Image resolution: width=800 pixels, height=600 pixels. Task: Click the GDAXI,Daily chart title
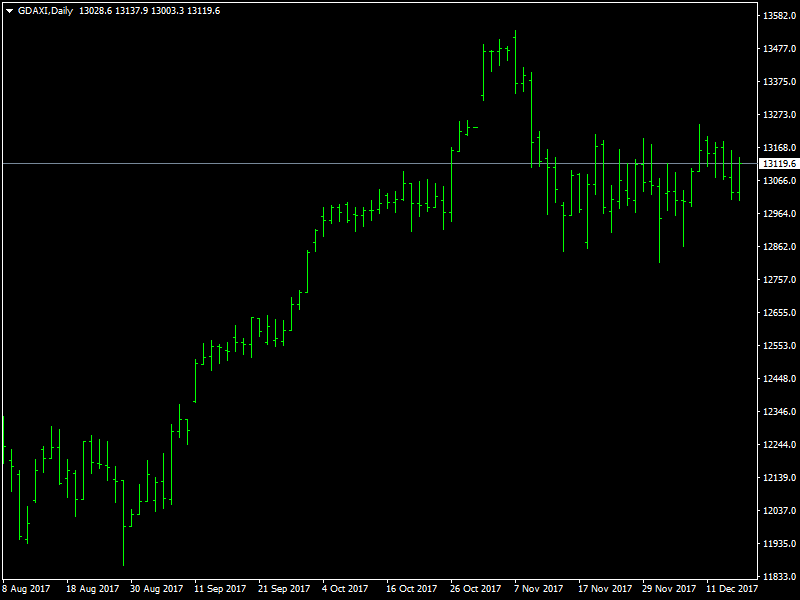[45, 11]
